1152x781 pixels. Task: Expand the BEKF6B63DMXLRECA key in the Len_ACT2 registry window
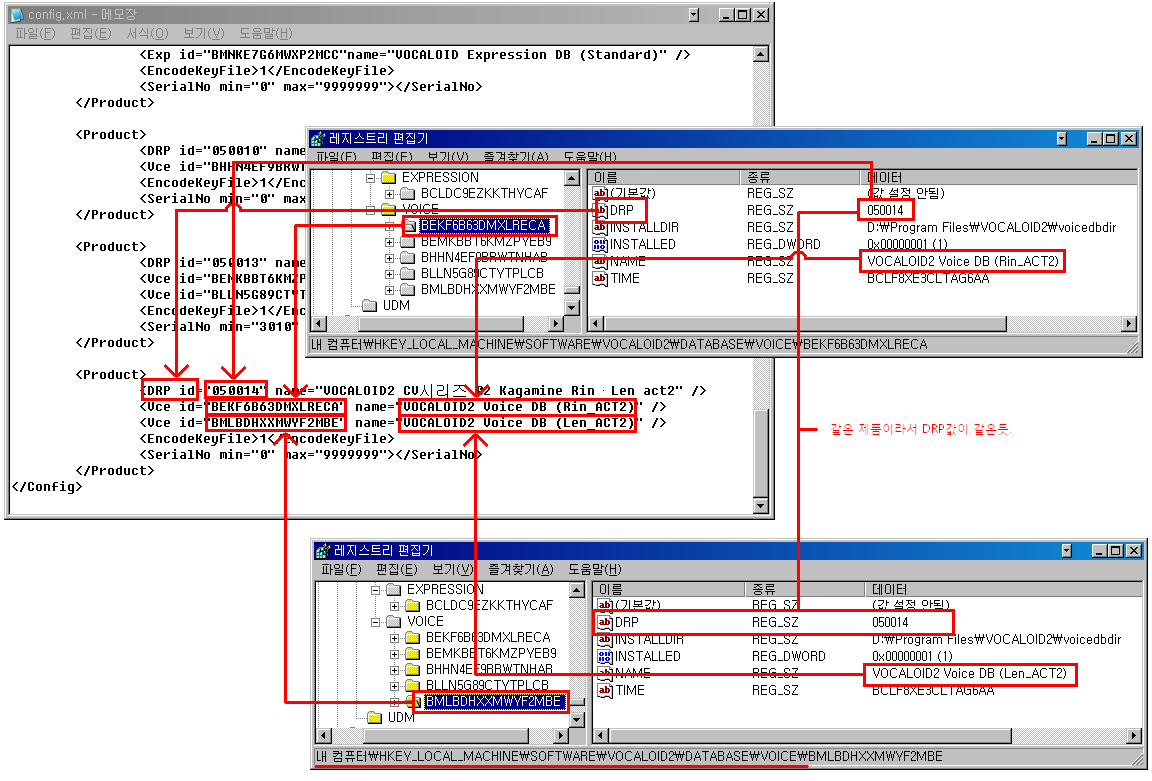click(x=395, y=638)
